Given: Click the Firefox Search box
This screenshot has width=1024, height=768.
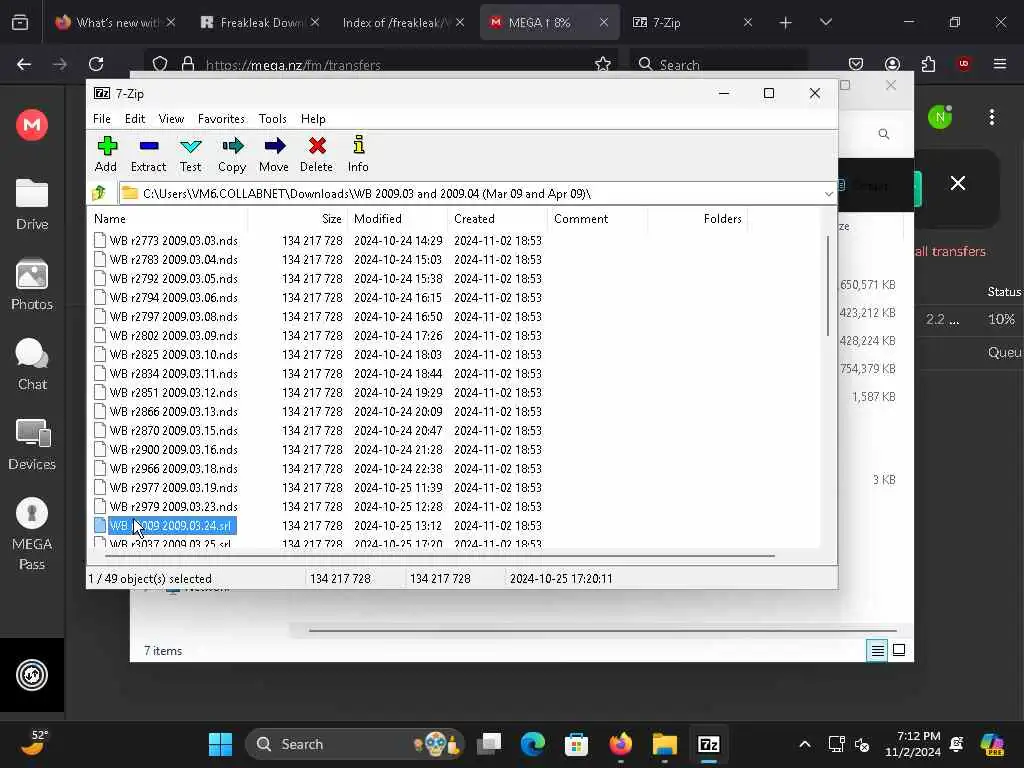Looking at the screenshot, I should [x=718, y=64].
